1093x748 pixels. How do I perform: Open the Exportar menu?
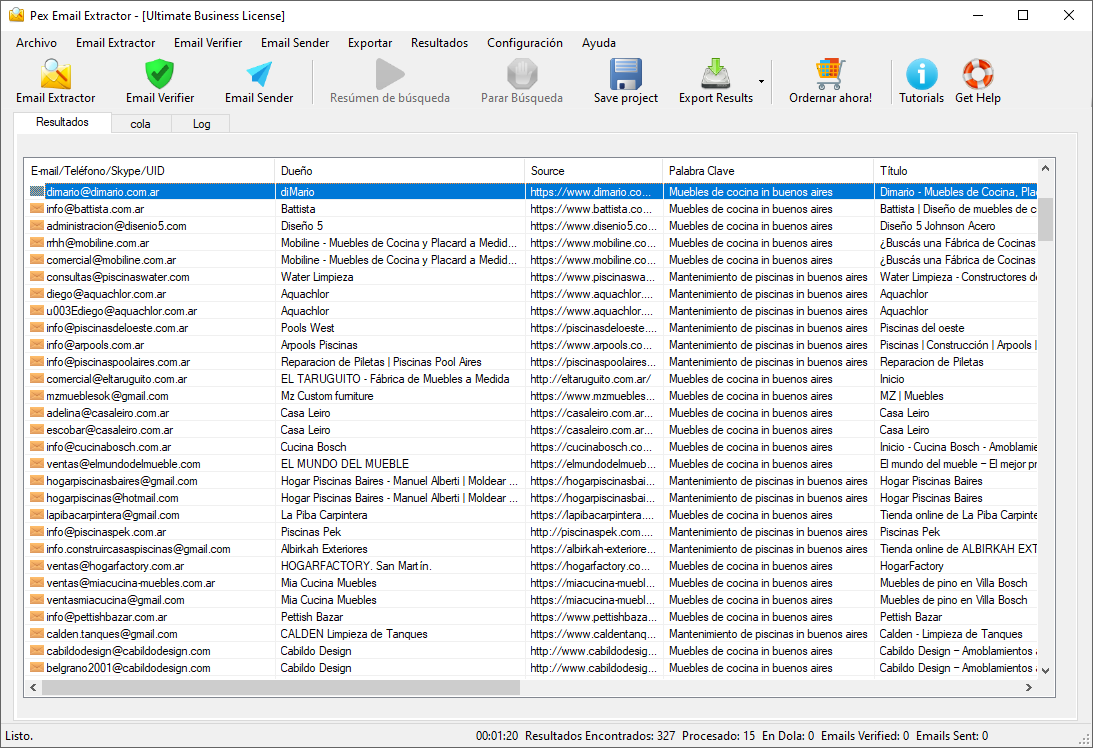(x=370, y=43)
